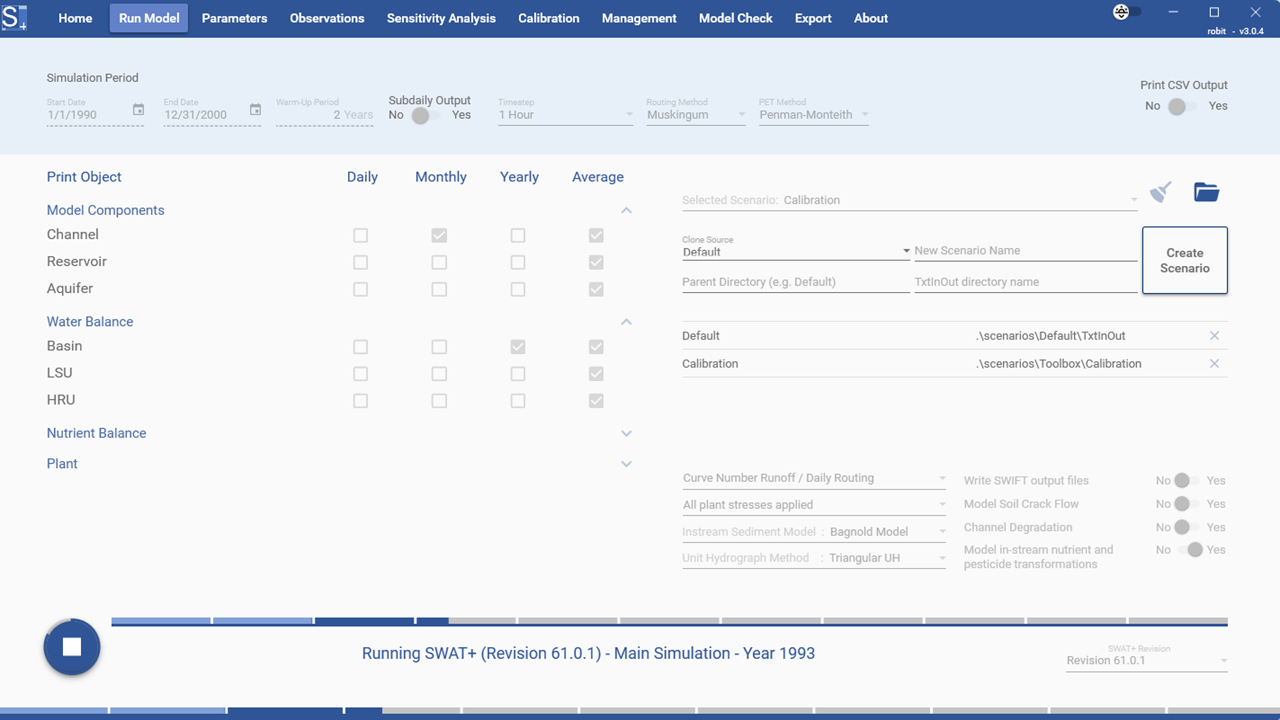Screen dimensions: 1280x720
Task: Collapse the Model Components section
Action: tap(626, 211)
